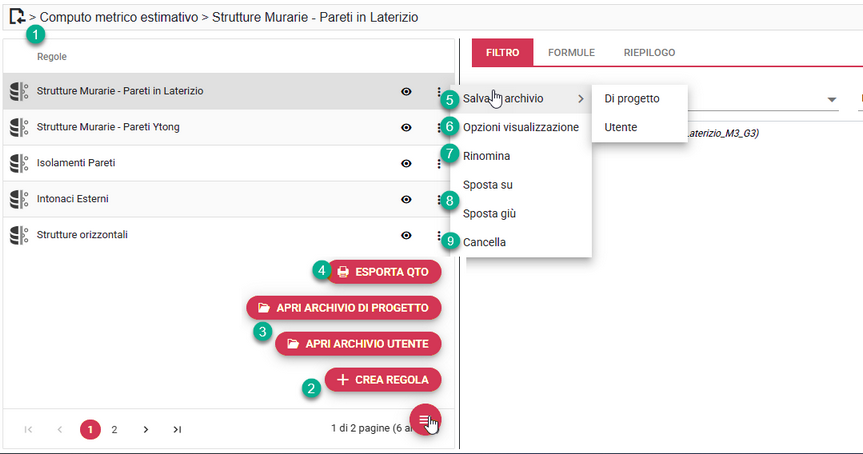Image resolution: width=863 pixels, height=454 pixels.
Task: Switch to the FORMULE tab
Action: click(571, 52)
